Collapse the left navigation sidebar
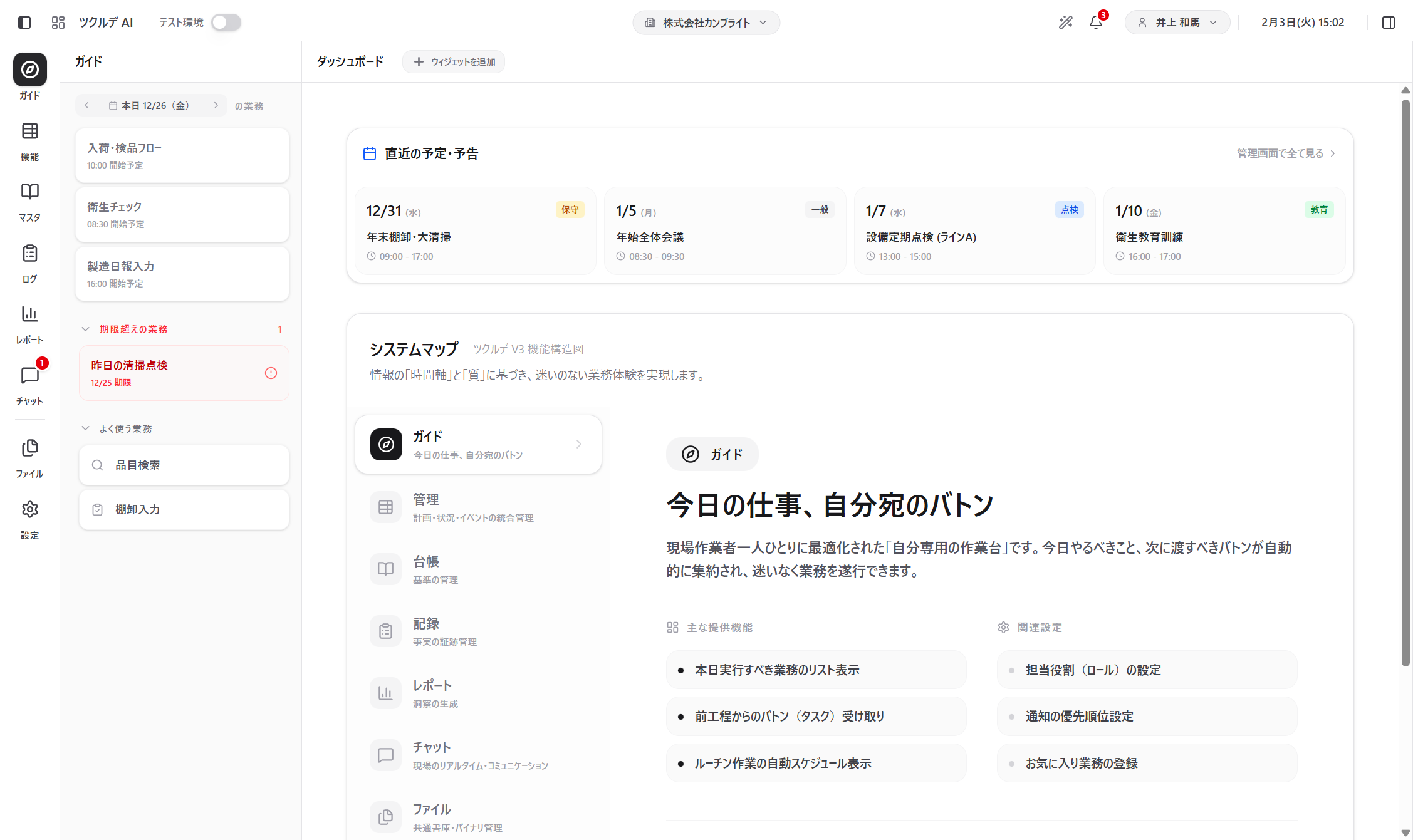 [24, 22]
